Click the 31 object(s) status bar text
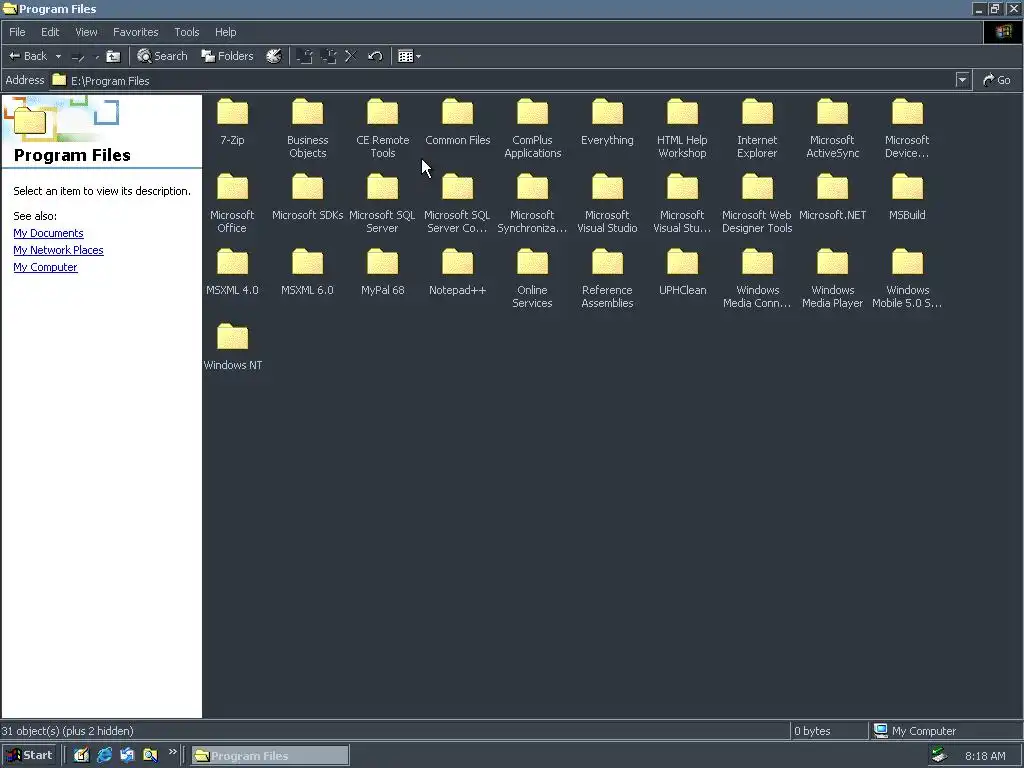Image resolution: width=1024 pixels, height=768 pixels. (67, 731)
